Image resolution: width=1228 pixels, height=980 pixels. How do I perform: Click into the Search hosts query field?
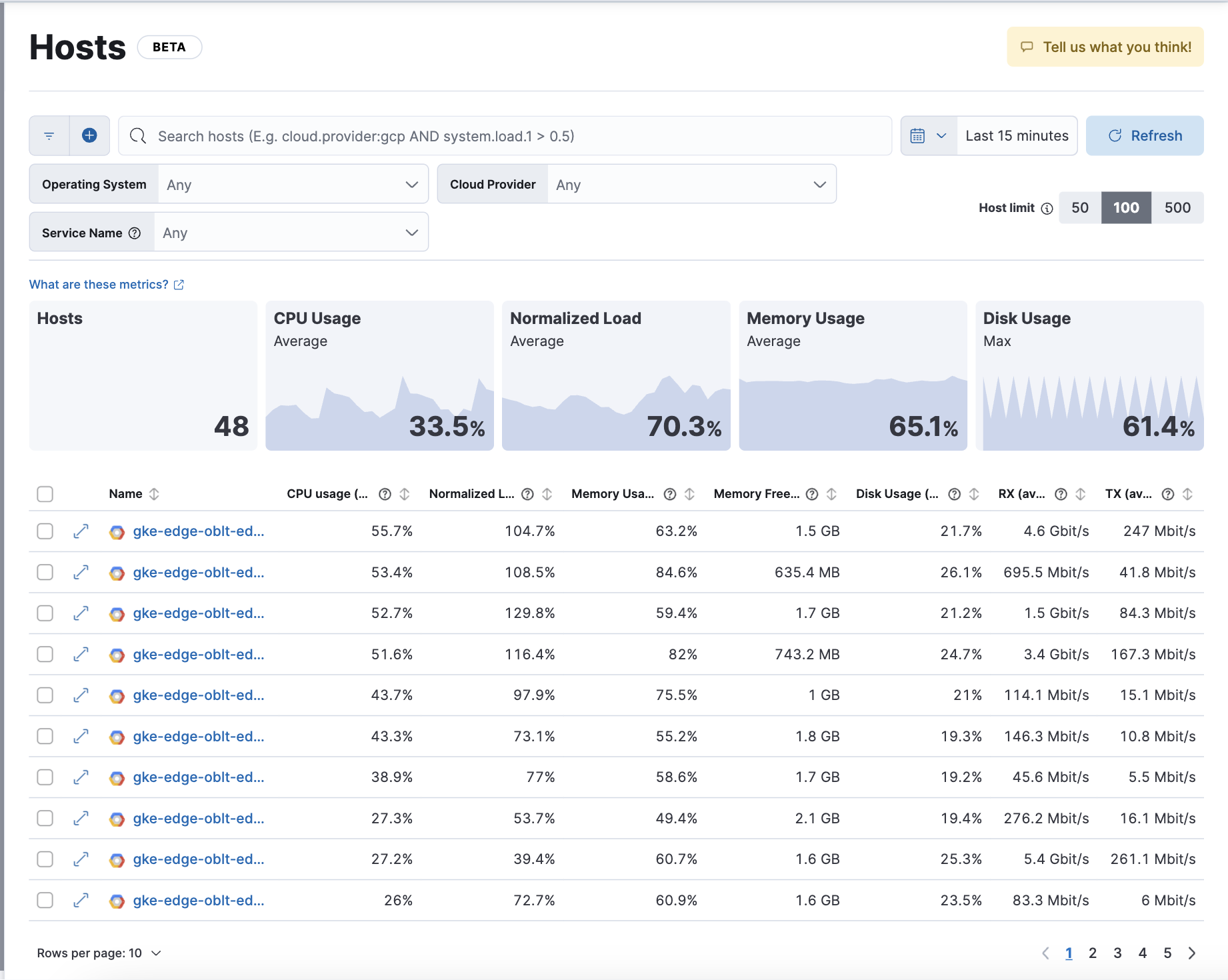tap(505, 136)
